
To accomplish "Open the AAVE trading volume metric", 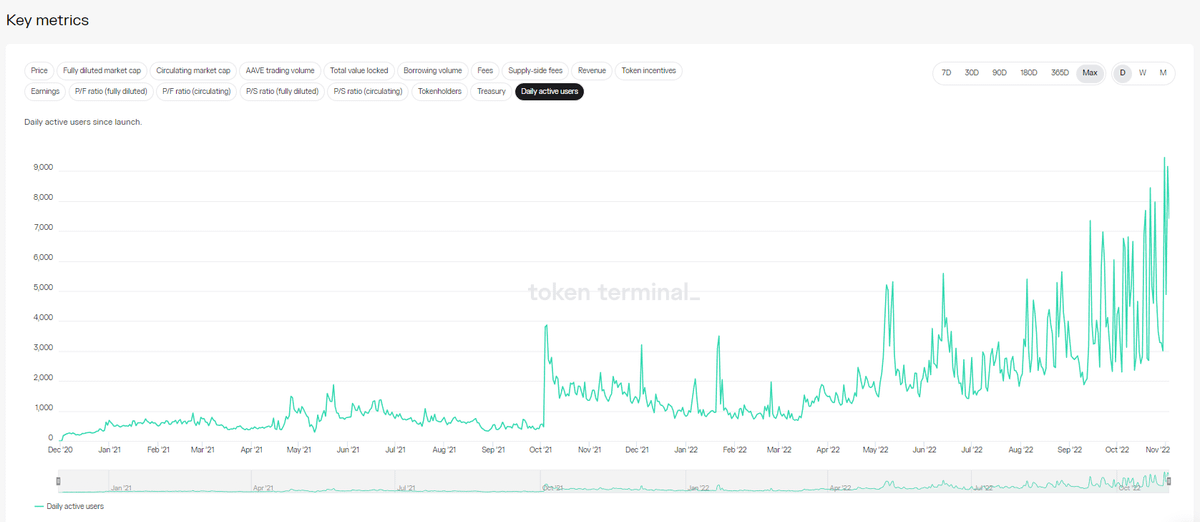I will [280, 71].
